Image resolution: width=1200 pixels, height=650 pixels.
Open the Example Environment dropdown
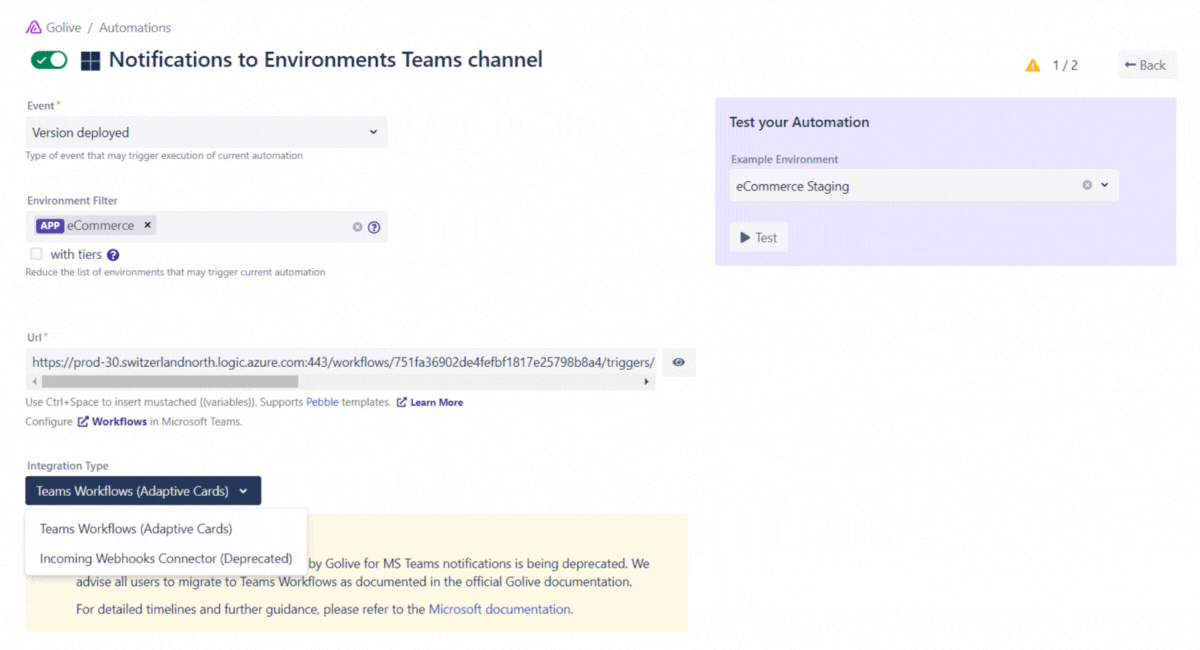[1103, 184]
